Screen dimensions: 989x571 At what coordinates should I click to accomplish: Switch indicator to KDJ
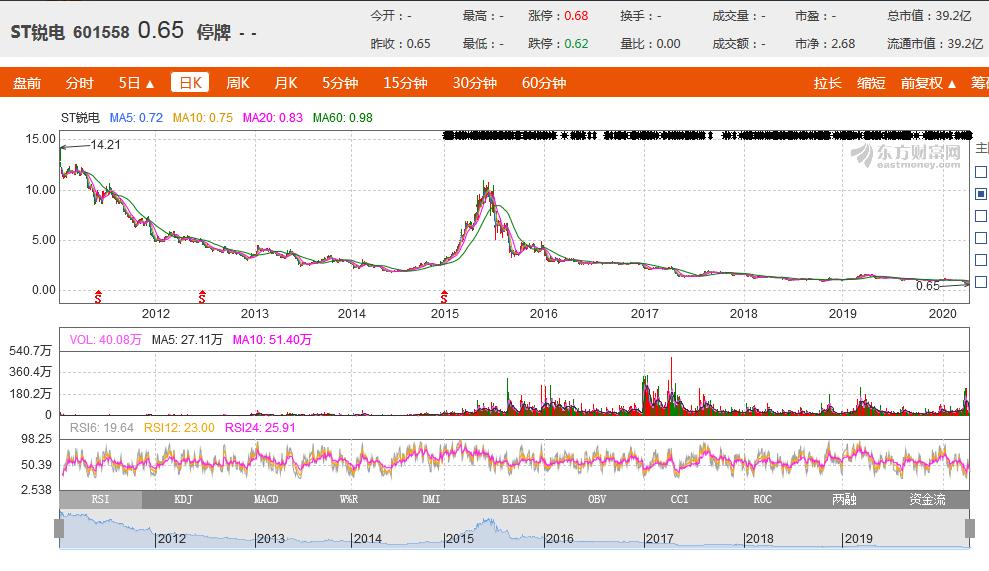coord(183,499)
